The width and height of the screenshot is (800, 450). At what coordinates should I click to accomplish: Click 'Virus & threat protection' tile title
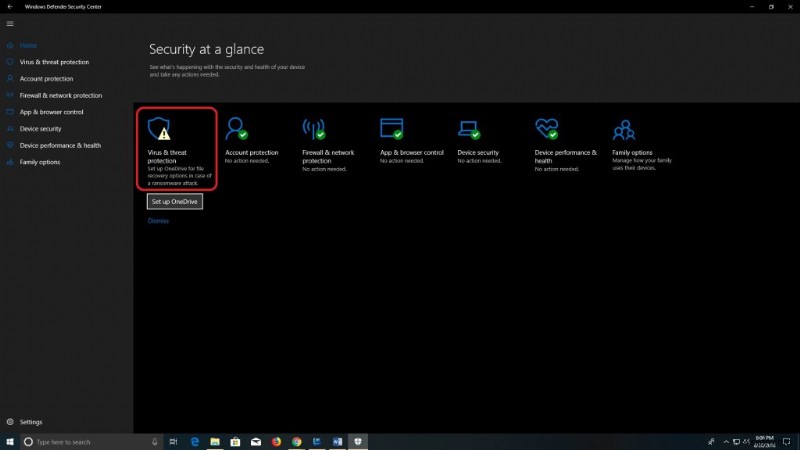[x=167, y=157]
